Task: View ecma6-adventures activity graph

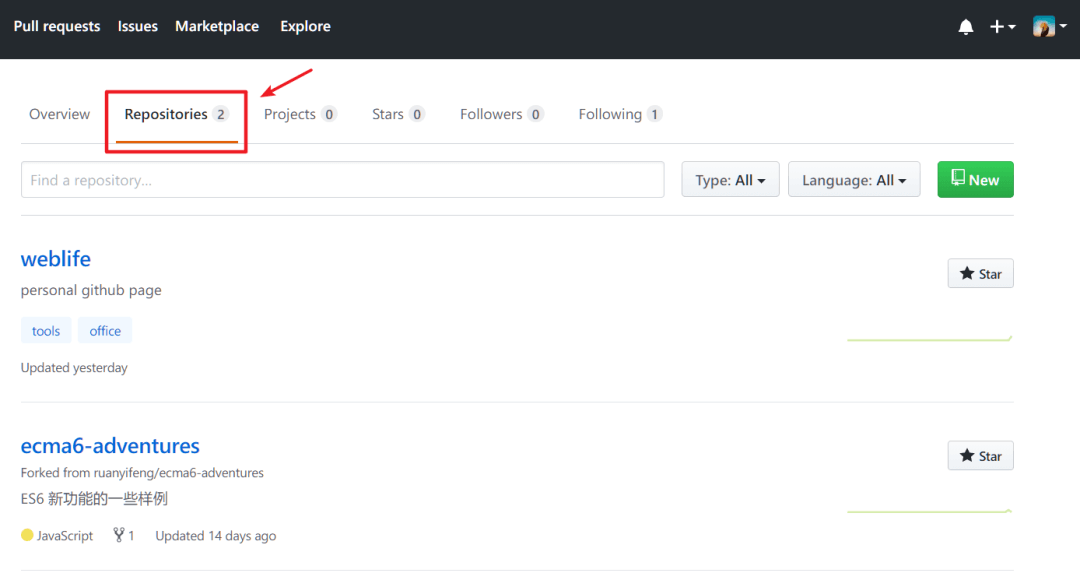Action: [929, 511]
